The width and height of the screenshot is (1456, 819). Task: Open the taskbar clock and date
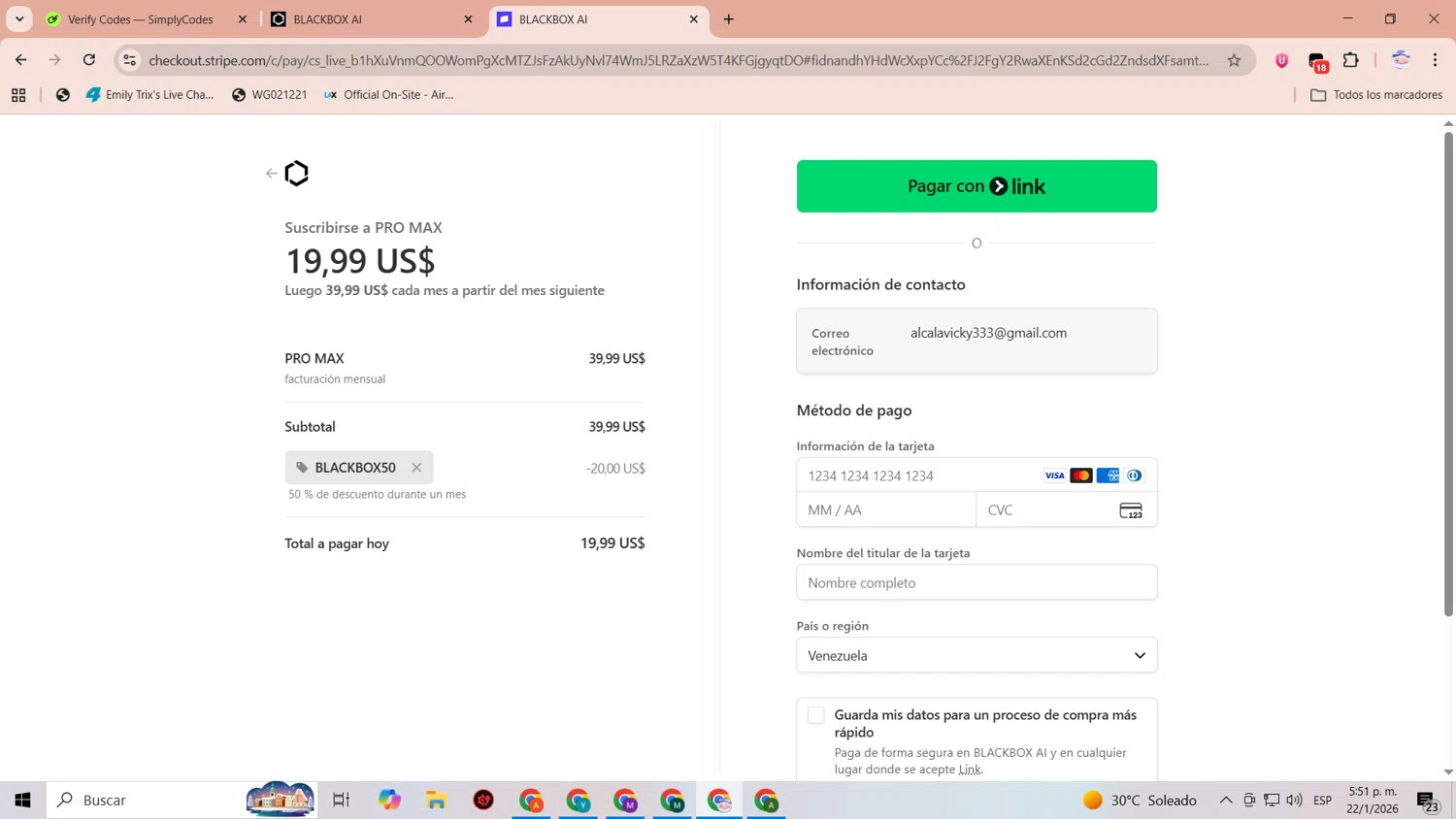click(1372, 801)
